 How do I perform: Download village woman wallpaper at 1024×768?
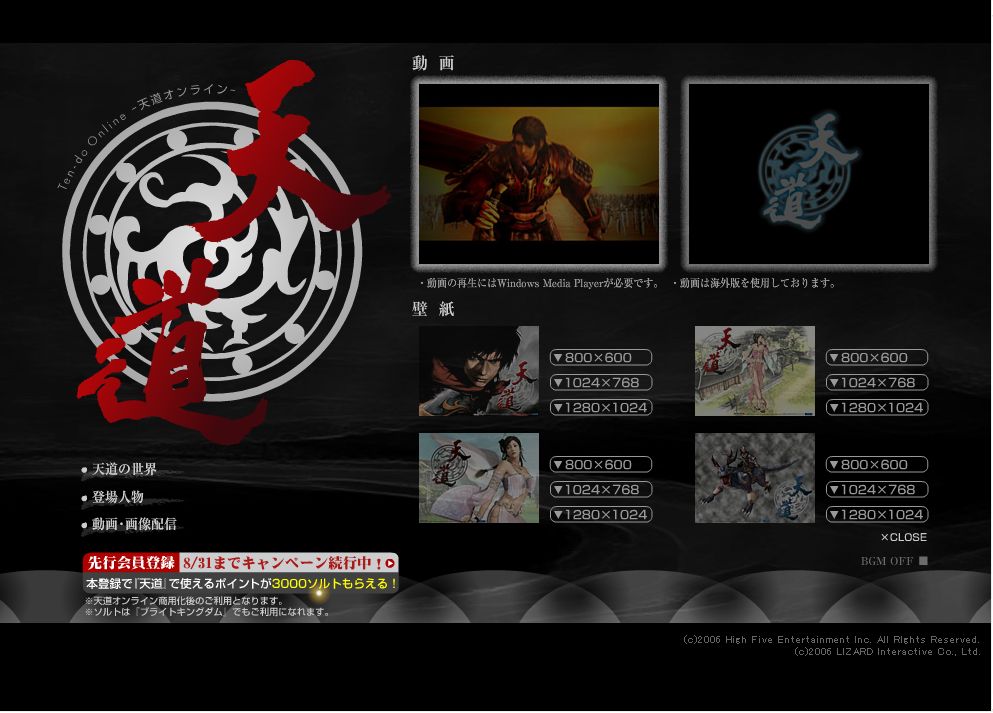[x=877, y=383]
